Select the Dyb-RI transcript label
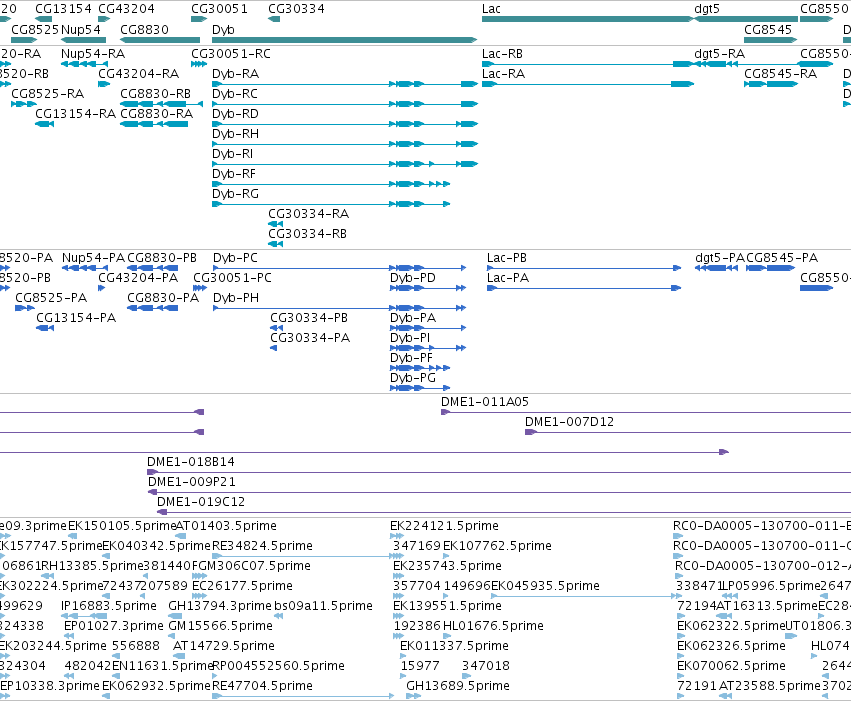851x701 pixels. pyautogui.click(x=233, y=154)
